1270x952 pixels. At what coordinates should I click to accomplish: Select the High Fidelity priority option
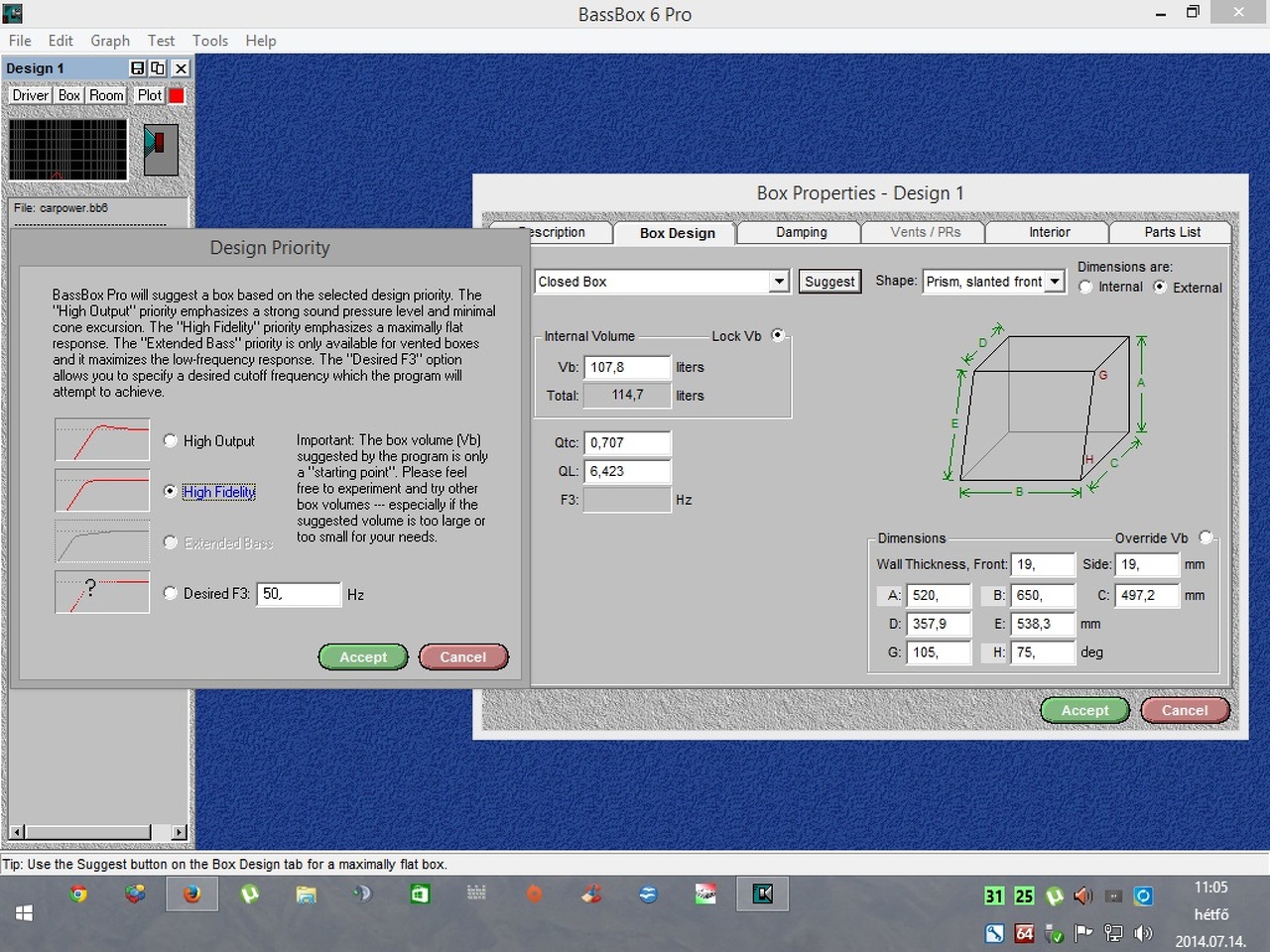171,491
